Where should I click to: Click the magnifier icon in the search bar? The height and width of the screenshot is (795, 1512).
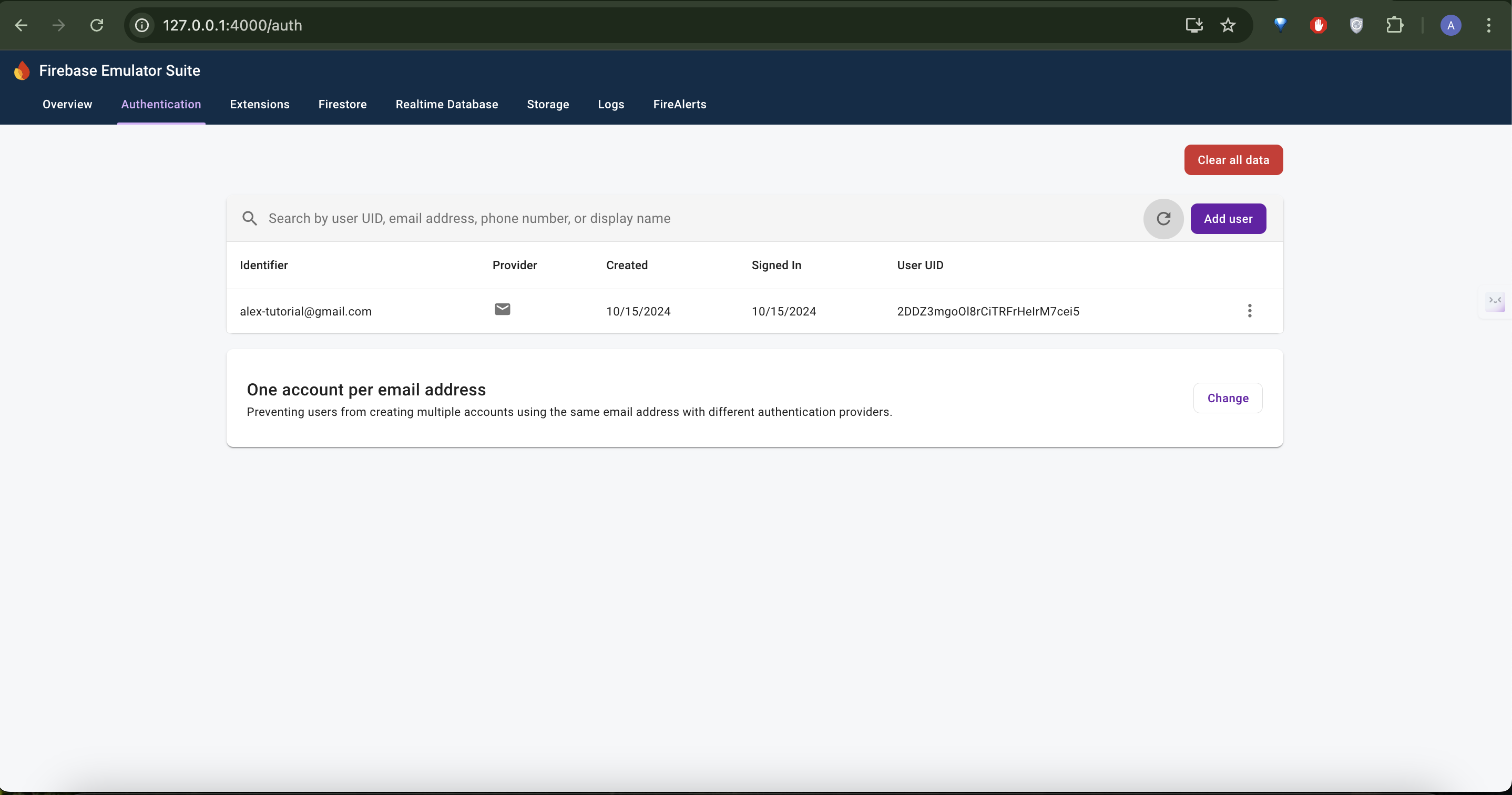pyautogui.click(x=249, y=218)
